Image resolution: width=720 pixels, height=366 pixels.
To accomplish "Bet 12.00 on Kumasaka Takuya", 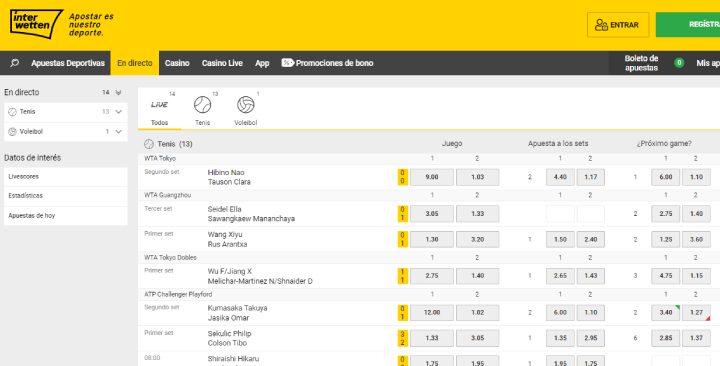I will coord(432,313).
